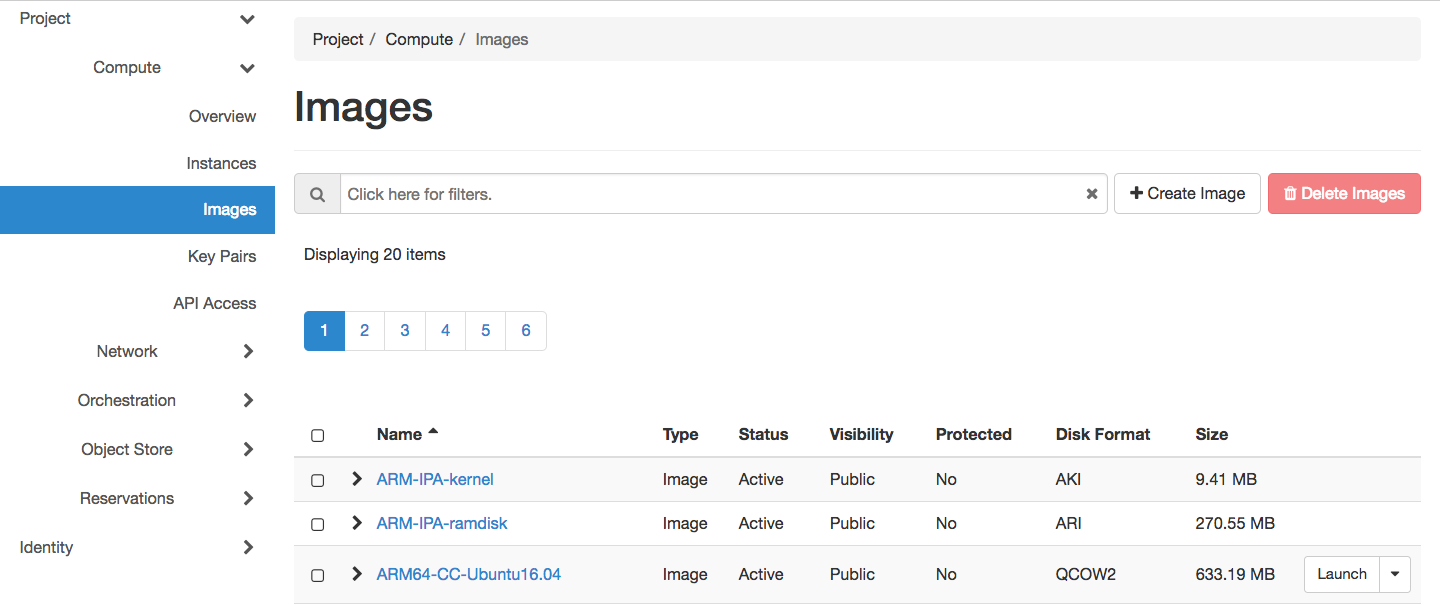Open the dropdown arrow beside Launch
This screenshot has height=605, width=1440.
click(x=1395, y=574)
